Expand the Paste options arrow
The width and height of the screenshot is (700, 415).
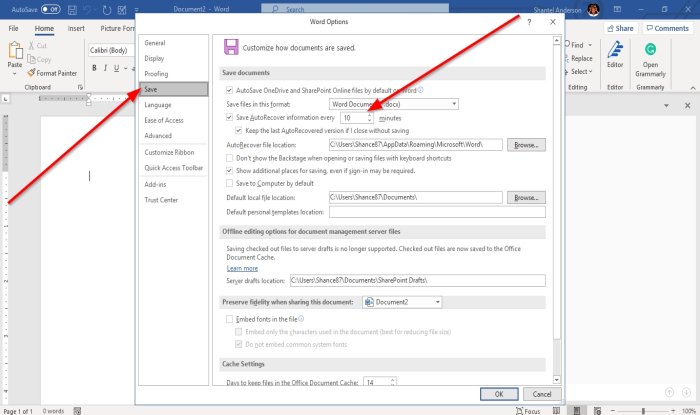tap(15, 74)
